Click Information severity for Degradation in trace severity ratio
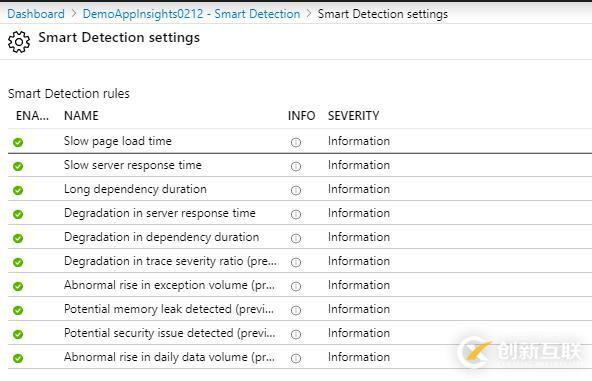The width and height of the screenshot is (592, 381). pyautogui.click(x=359, y=261)
